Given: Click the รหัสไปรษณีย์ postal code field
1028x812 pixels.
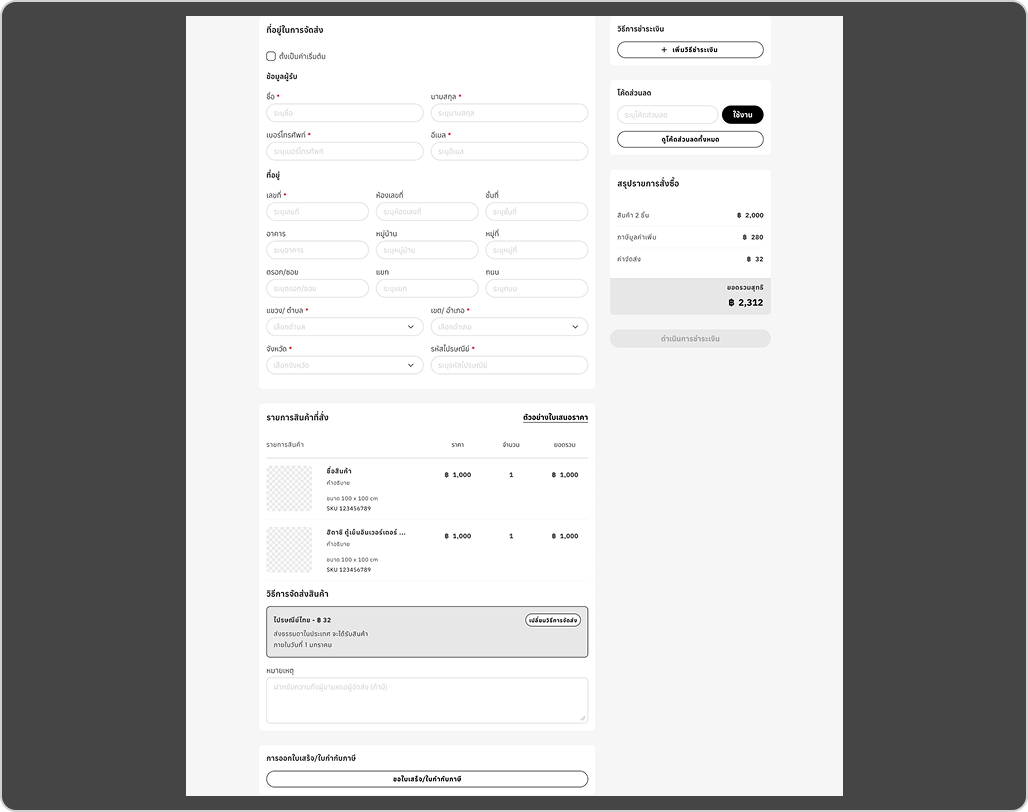Looking at the screenshot, I should coord(508,366).
